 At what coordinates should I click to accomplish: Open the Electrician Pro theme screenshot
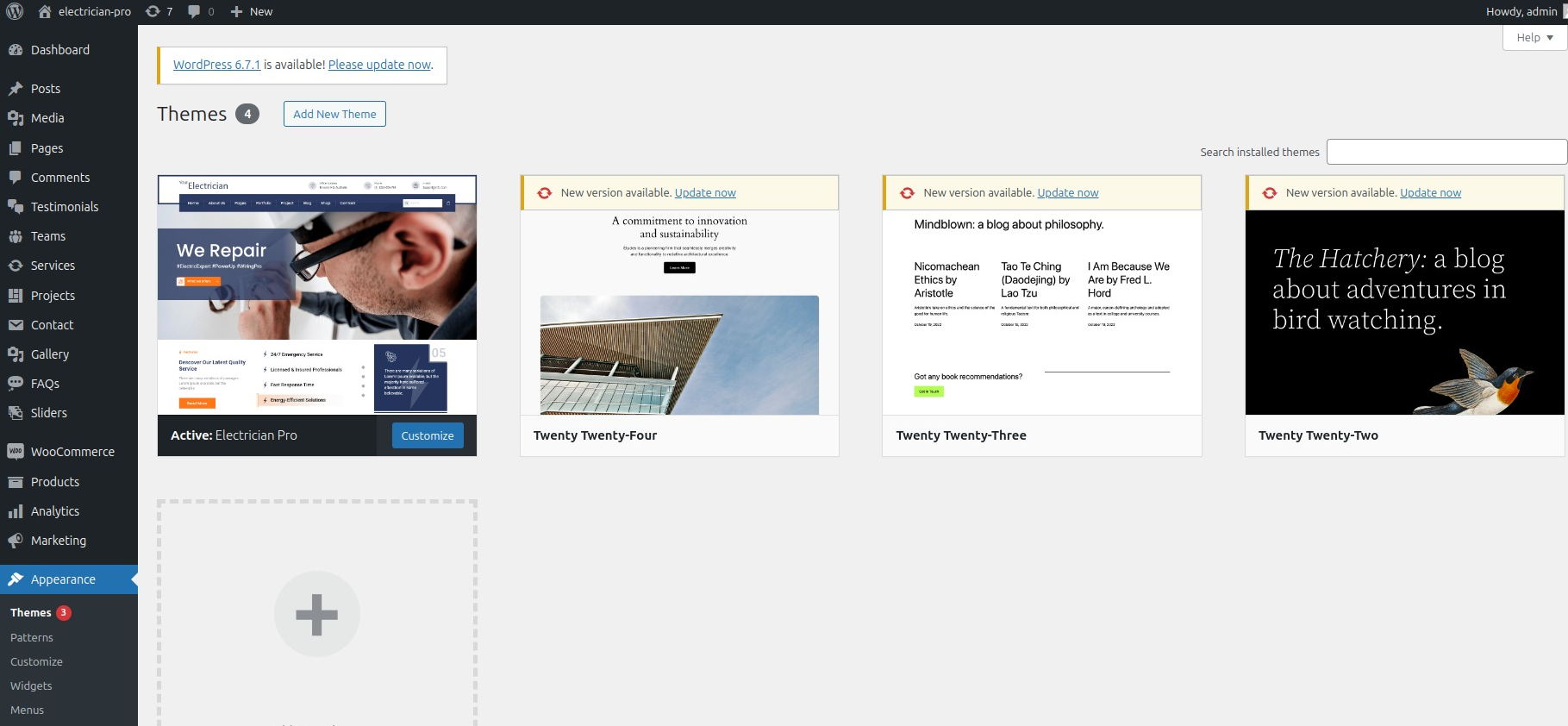[317, 295]
